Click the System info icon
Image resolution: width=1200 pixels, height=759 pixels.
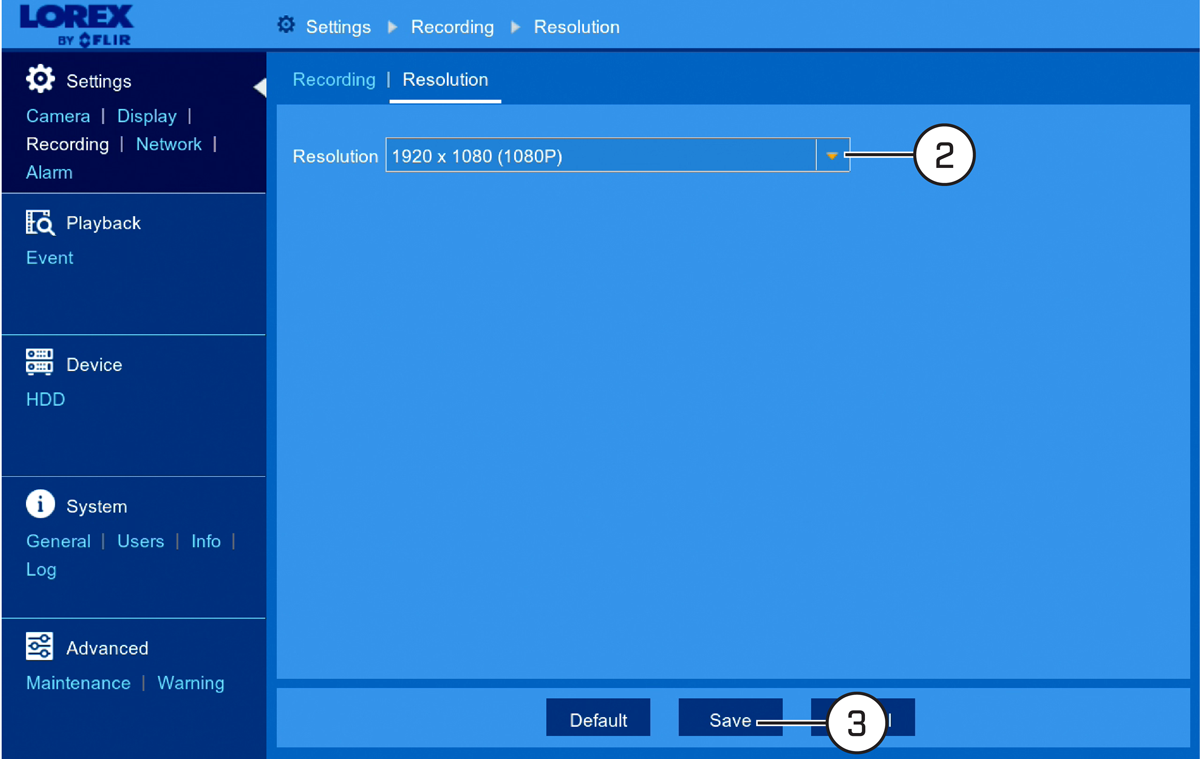(40, 504)
